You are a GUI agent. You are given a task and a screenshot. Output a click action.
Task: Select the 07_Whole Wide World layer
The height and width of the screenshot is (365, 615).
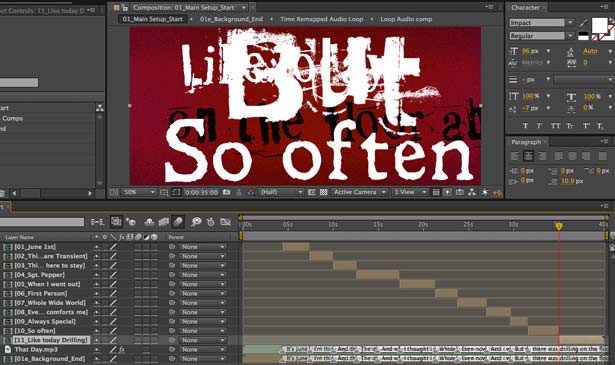50,303
